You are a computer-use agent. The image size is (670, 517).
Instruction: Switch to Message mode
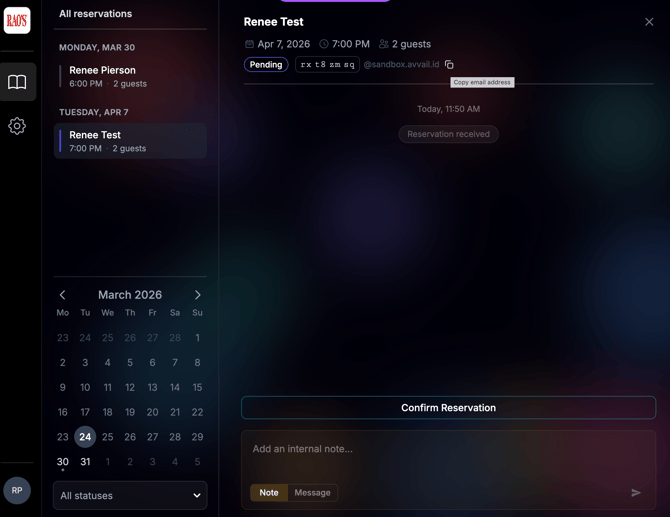pyautogui.click(x=312, y=493)
